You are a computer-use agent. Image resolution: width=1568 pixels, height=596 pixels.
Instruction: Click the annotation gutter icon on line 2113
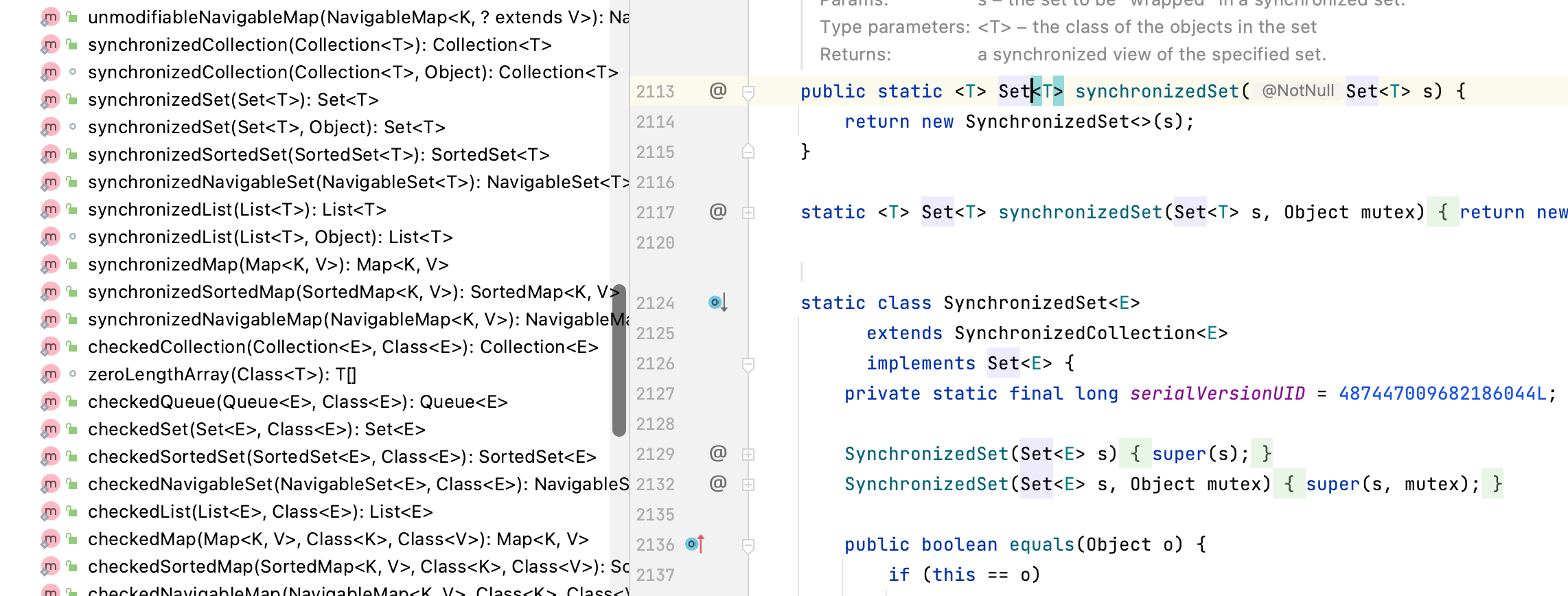point(717,91)
